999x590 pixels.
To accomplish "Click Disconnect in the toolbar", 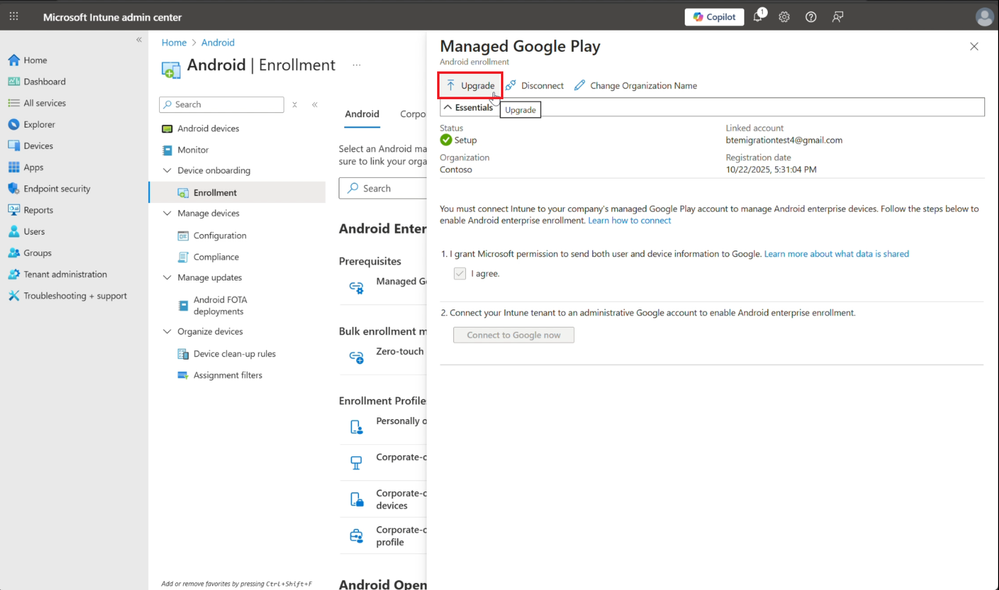I will [x=535, y=85].
